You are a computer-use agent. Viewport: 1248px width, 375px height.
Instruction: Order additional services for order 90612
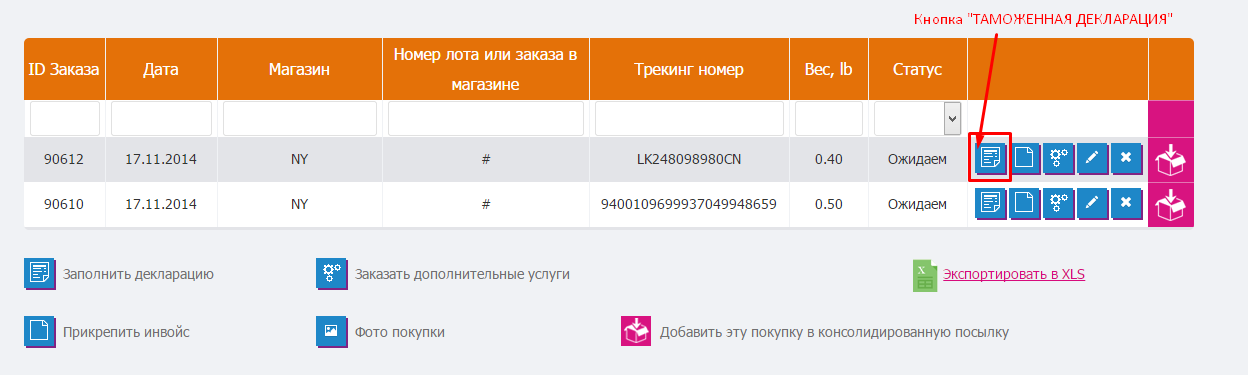[1058, 158]
